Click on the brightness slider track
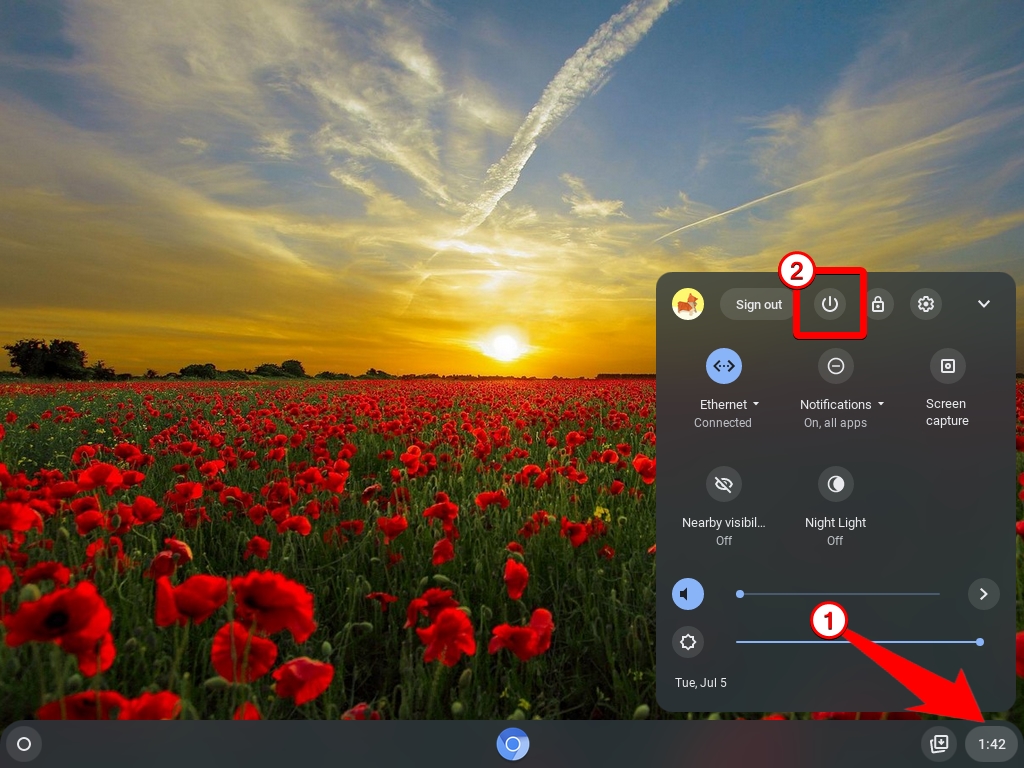Viewport: 1024px width, 768px height. pyautogui.click(x=857, y=642)
